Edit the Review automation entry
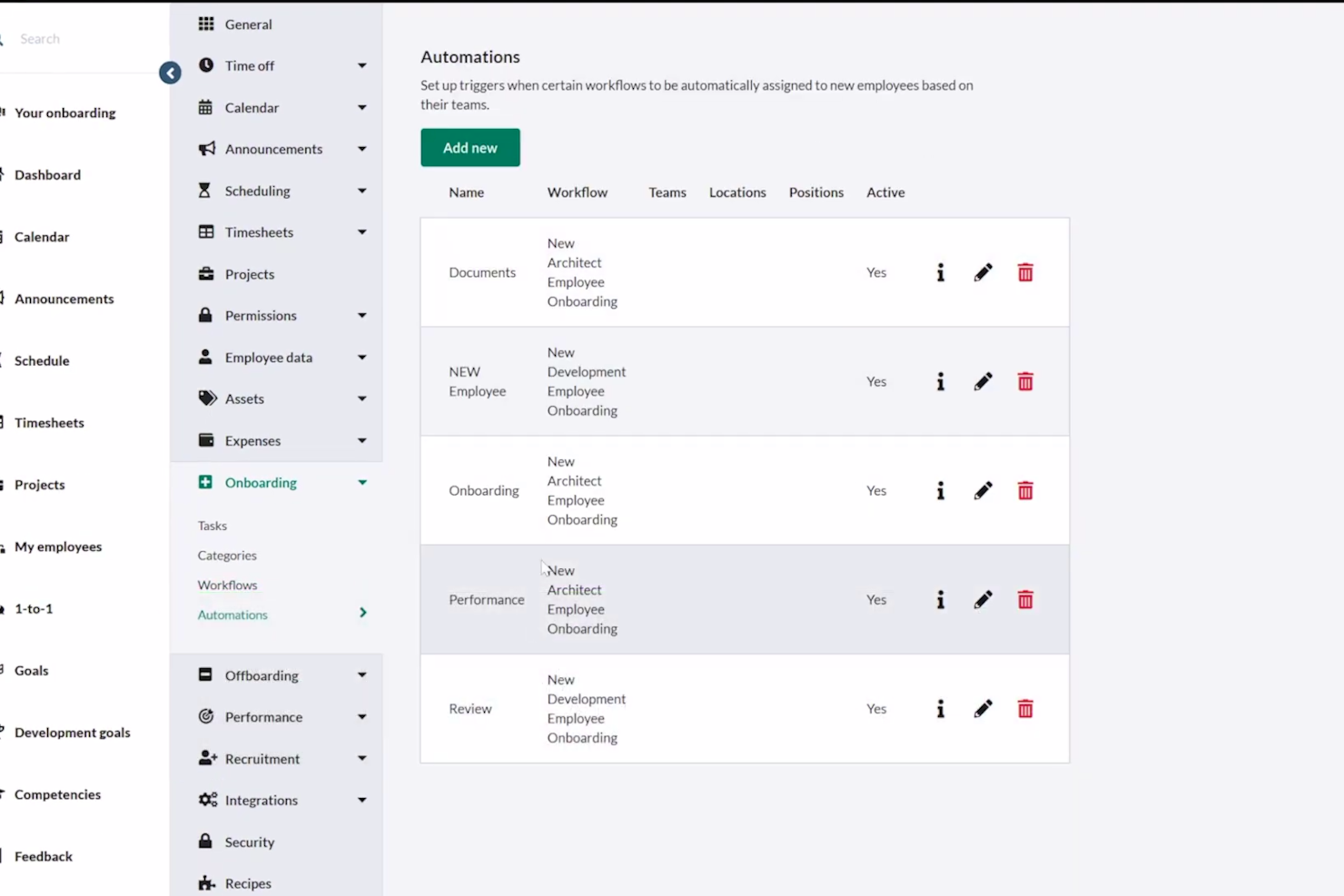Image resolution: width=1344 pixels, height=896 pixels. pos(983,709)
